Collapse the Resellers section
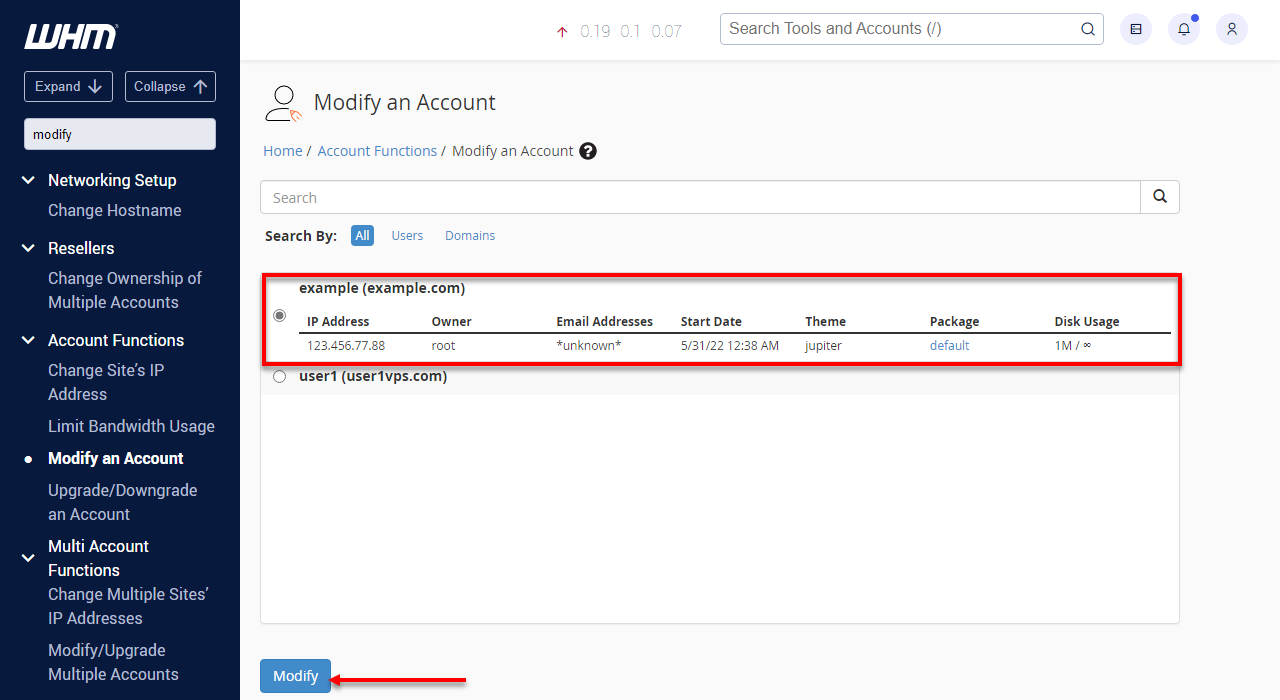This screenshot has width=1280, height=700. click(x=27, y=248)
